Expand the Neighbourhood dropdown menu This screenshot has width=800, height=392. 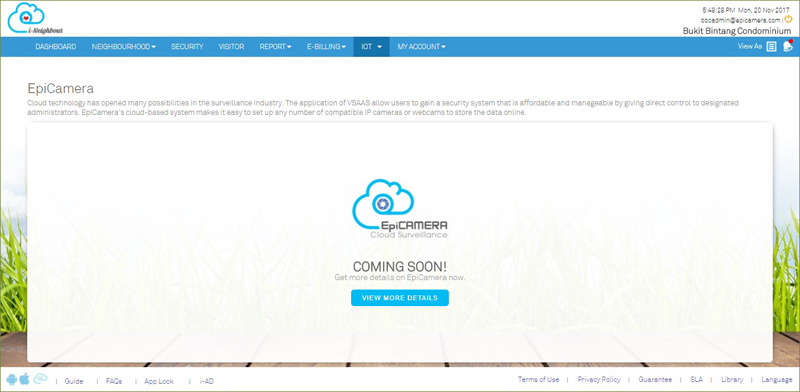coord(123,46)
